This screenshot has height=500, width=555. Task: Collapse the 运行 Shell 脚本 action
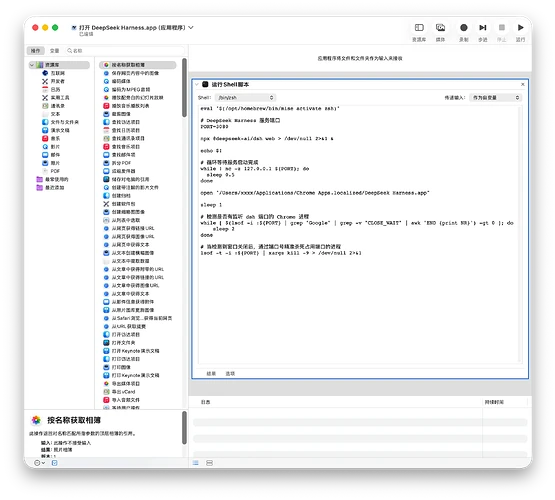[x=196, y=84]
